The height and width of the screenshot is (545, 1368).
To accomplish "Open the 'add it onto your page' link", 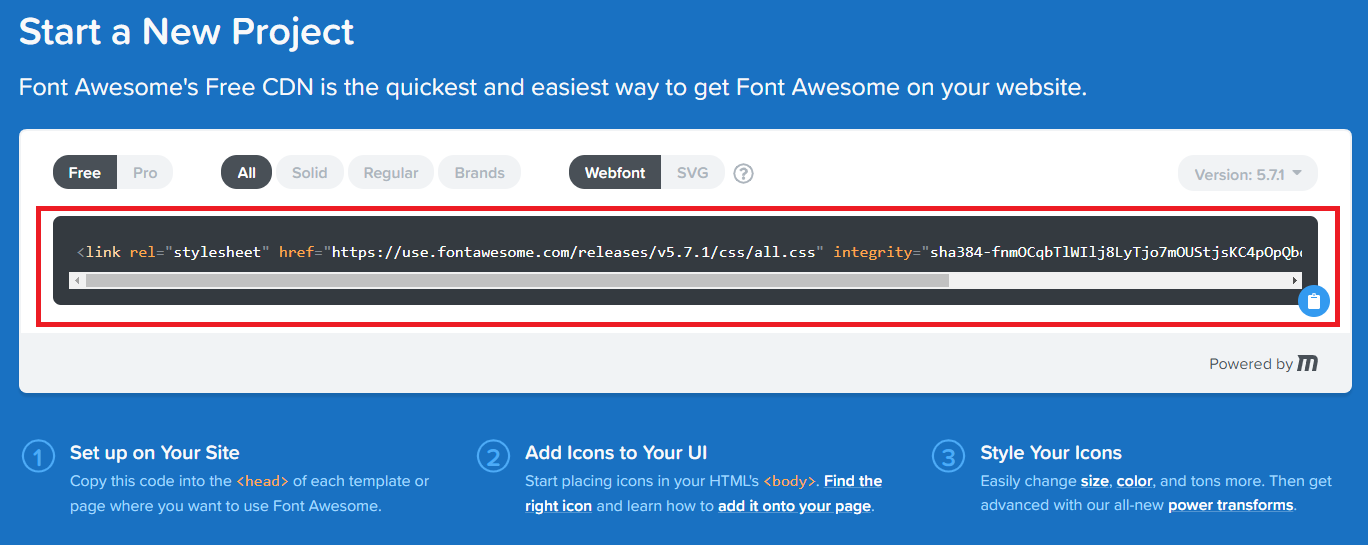I will [794, 506].
